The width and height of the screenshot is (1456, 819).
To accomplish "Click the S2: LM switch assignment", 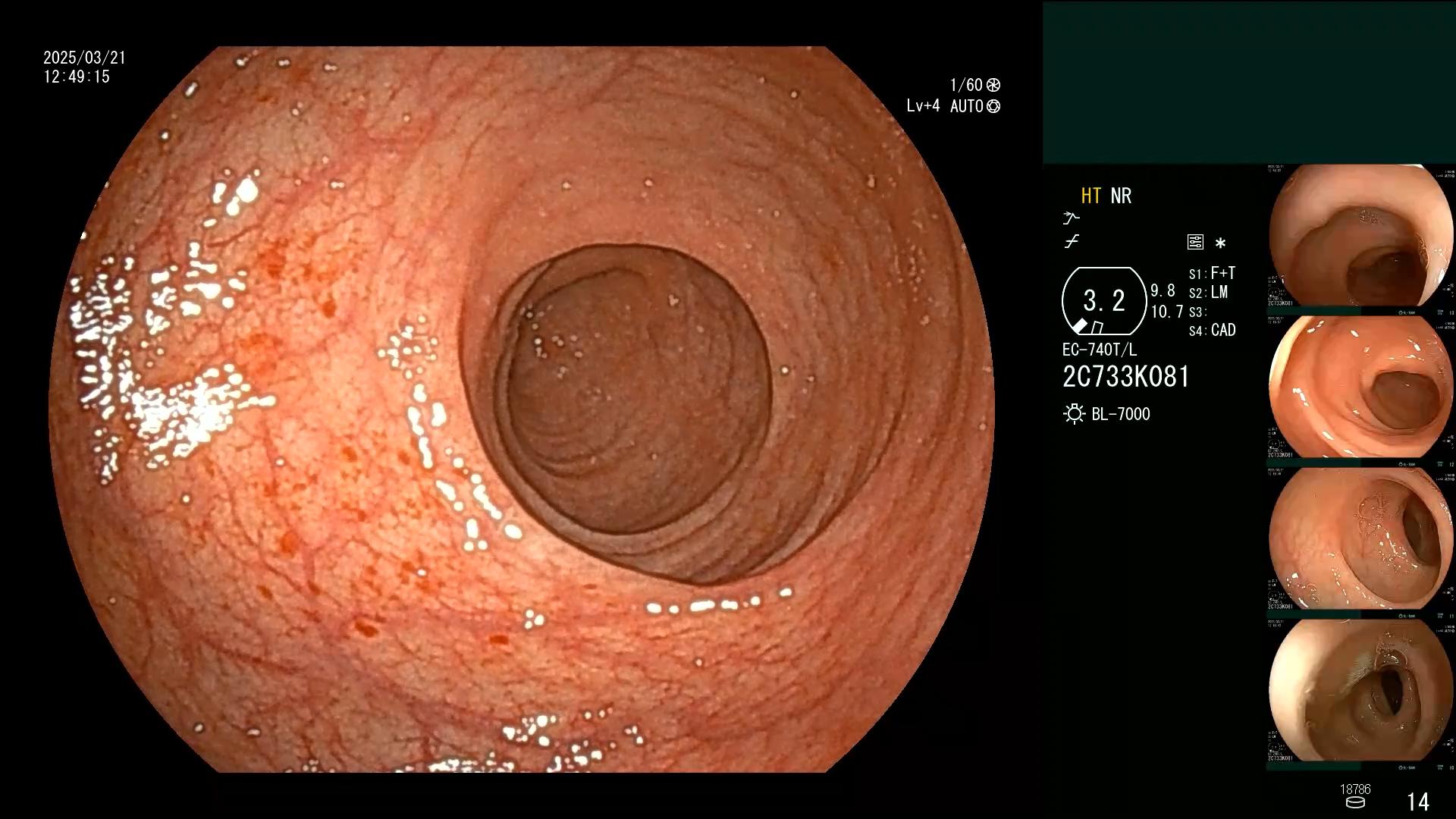I will click(1208, 293).
